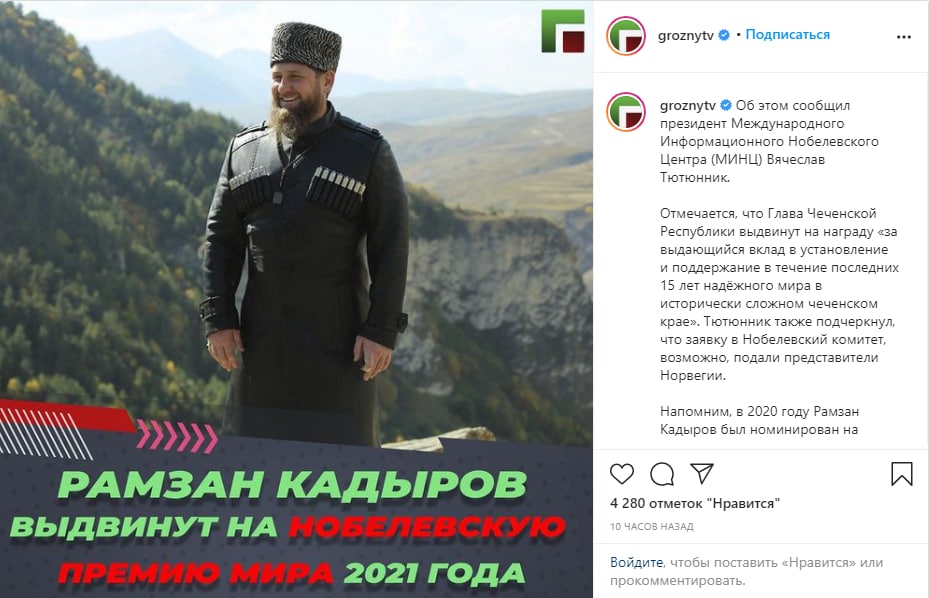Screen dimensions: 929x598
Task: Click groznytv profile avatar in header
Action: click(626, 36)
